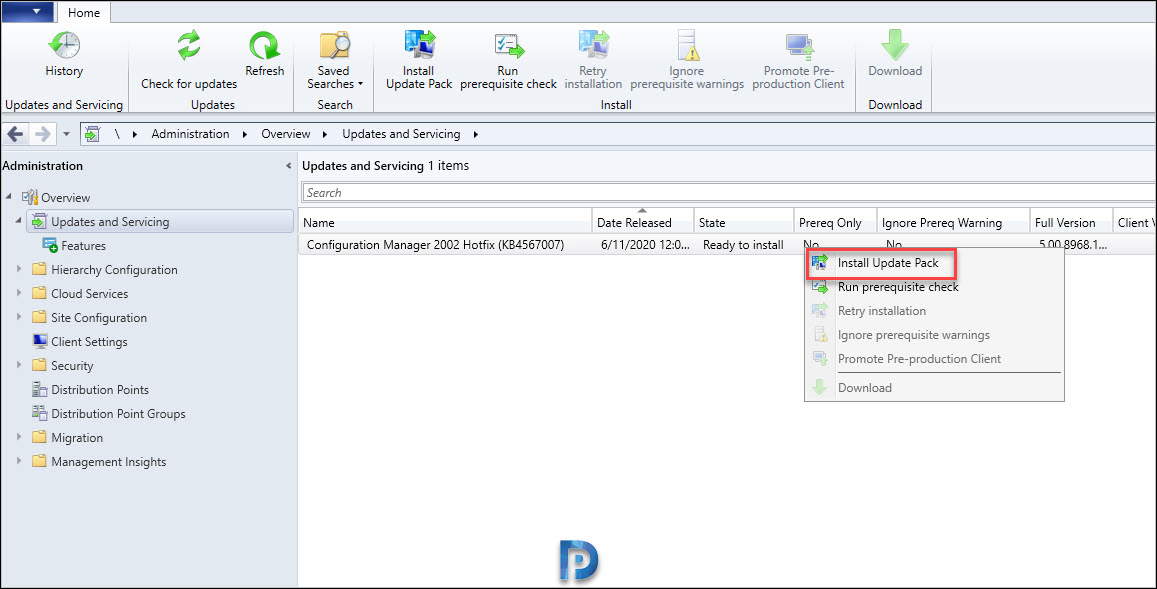Expand arrow after Overview breadcrumb
The image size is (1157, 589).
click(325, 134)
